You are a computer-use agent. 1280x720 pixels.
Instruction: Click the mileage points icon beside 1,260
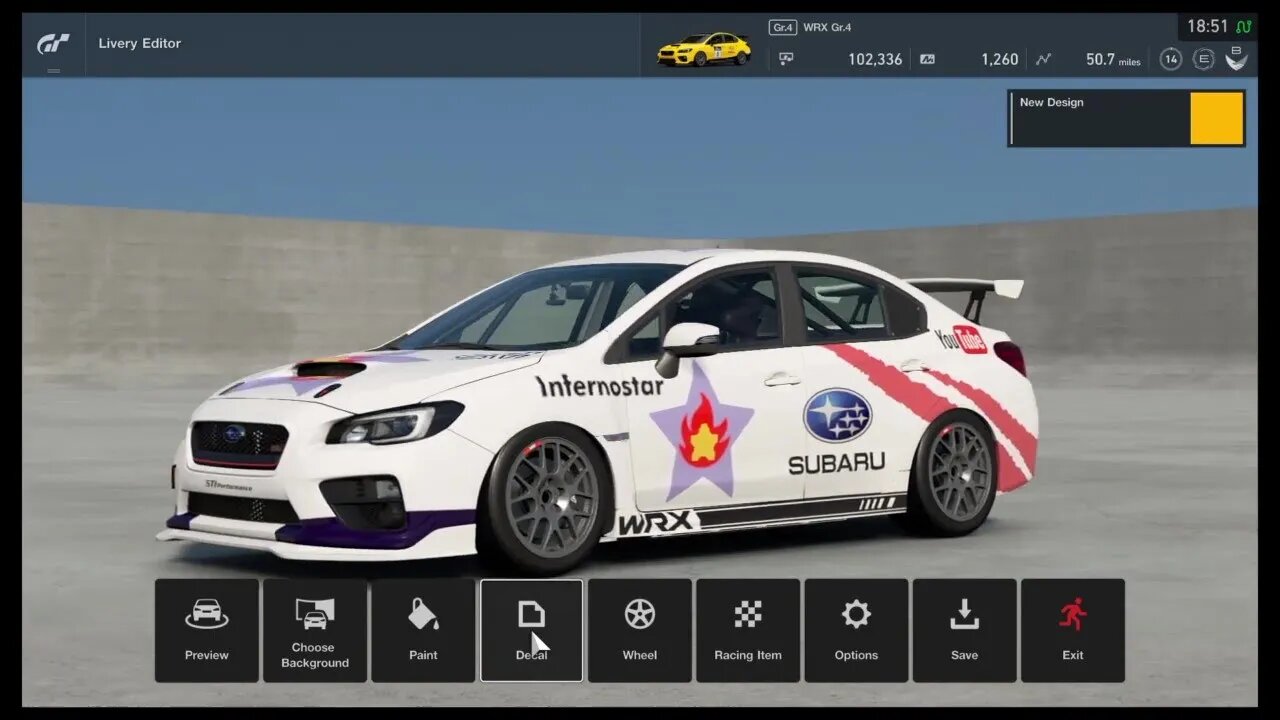click(927, 59)
